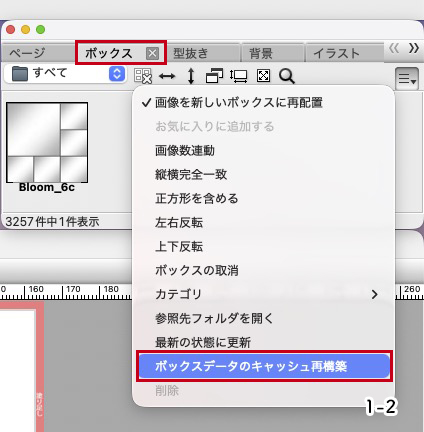This screenshot has height=432, width=424.
Task: Click the grid-with-X filter icon
Action: 143,76
